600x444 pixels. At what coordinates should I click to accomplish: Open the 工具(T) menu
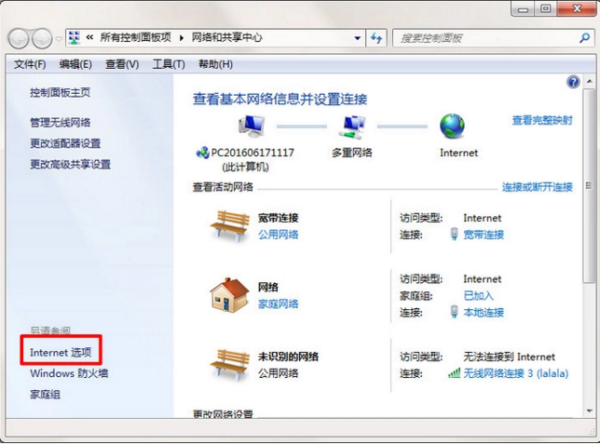coord(168,64)
